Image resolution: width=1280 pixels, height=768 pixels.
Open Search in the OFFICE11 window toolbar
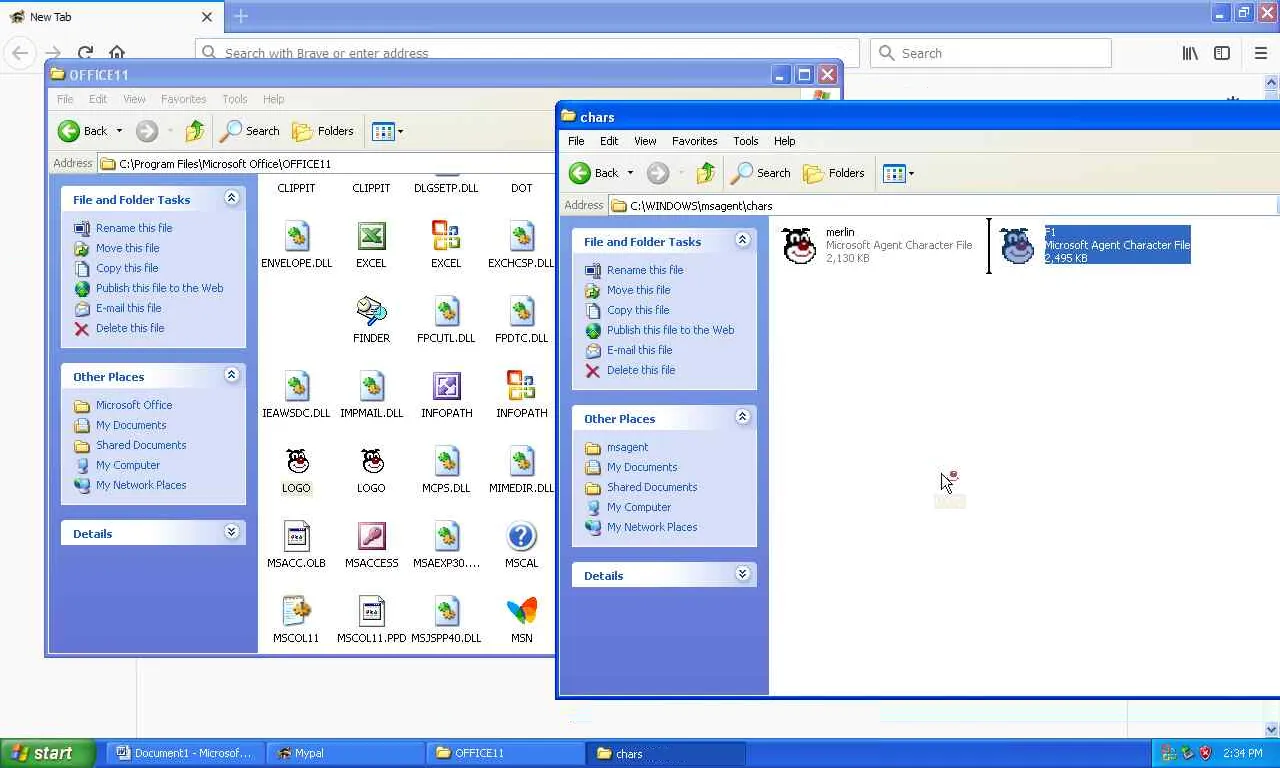(x=250, y=131)
